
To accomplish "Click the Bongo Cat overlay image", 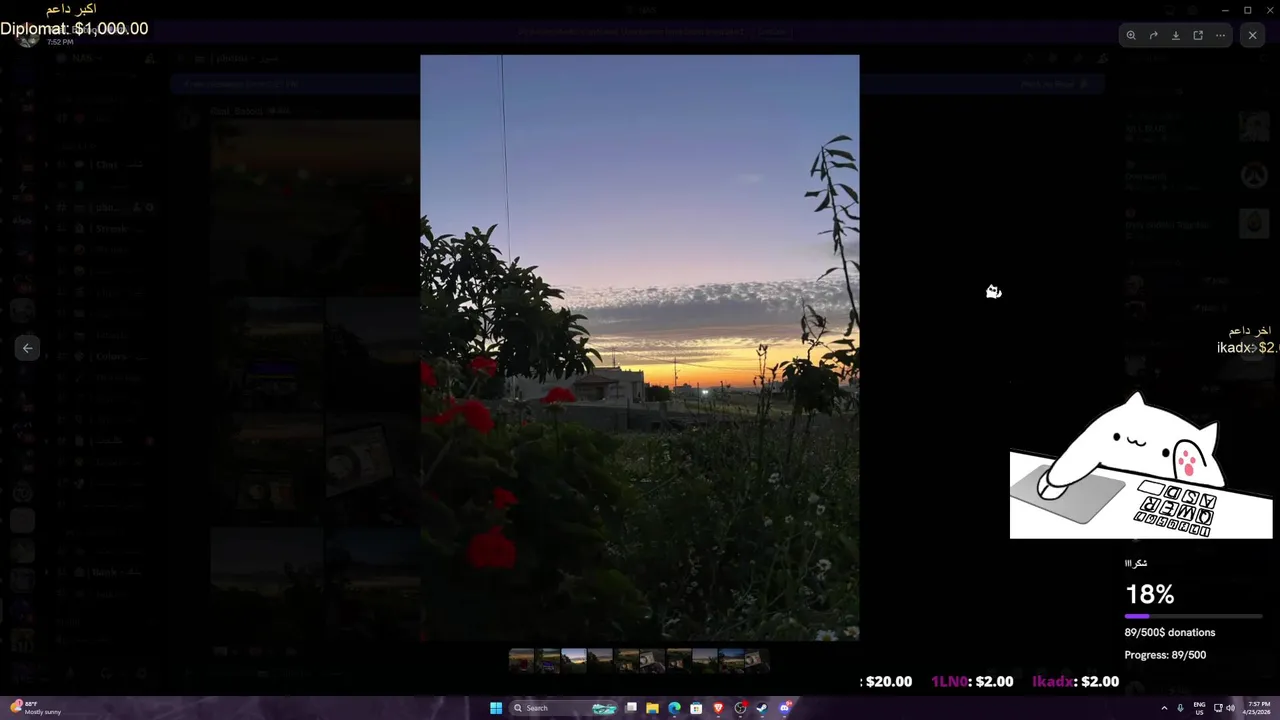I will [1141, 465].
